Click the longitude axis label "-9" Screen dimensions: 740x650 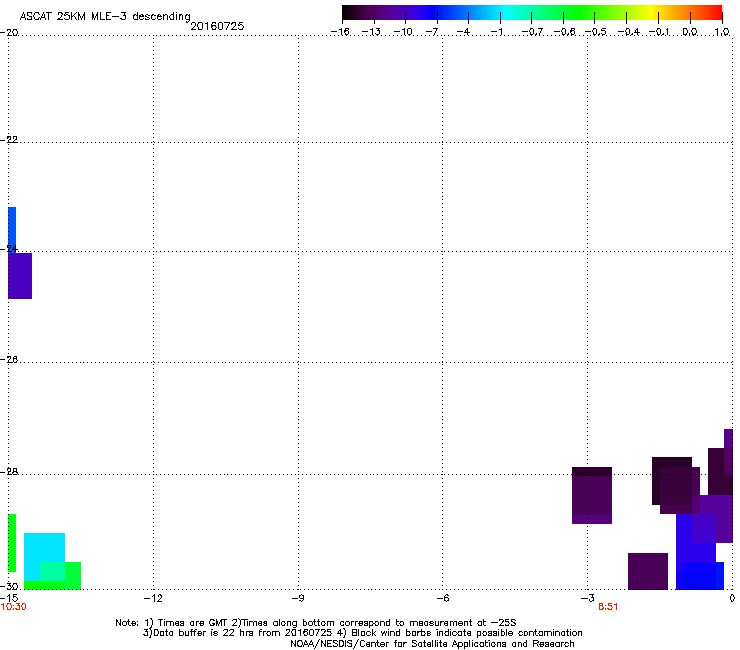[298, 599]
